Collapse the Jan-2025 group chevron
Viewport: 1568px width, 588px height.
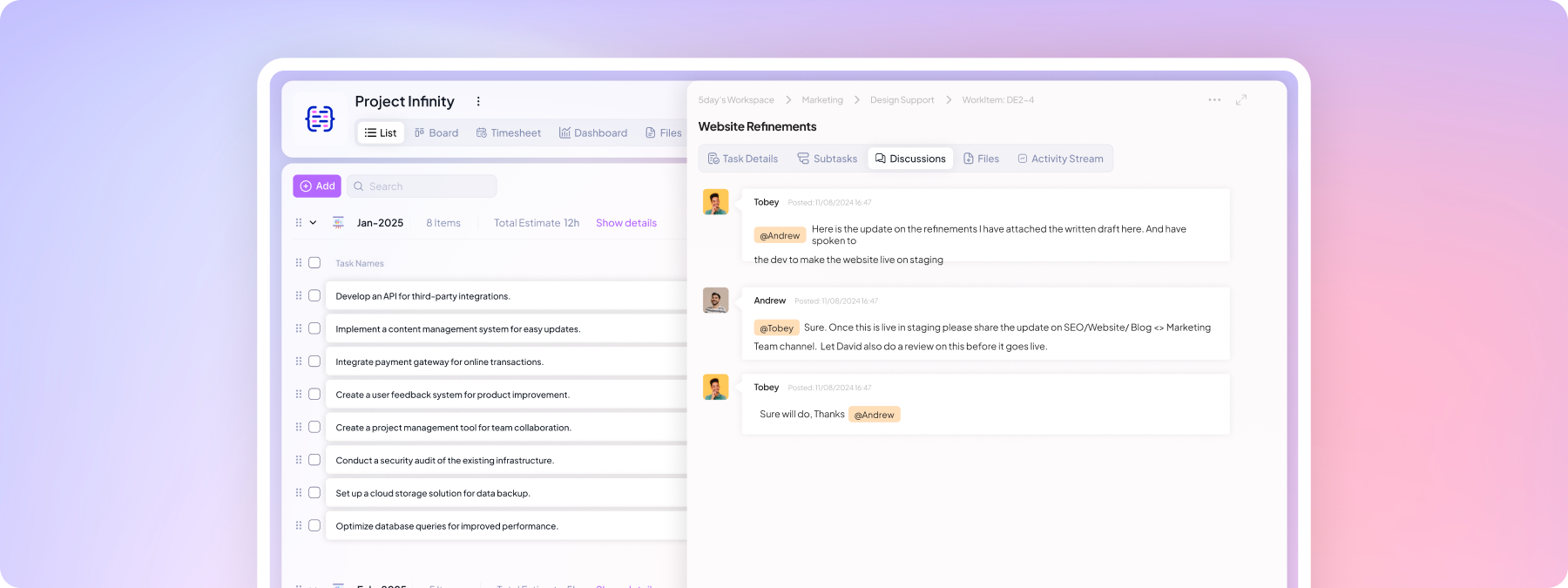pos(313,223)
